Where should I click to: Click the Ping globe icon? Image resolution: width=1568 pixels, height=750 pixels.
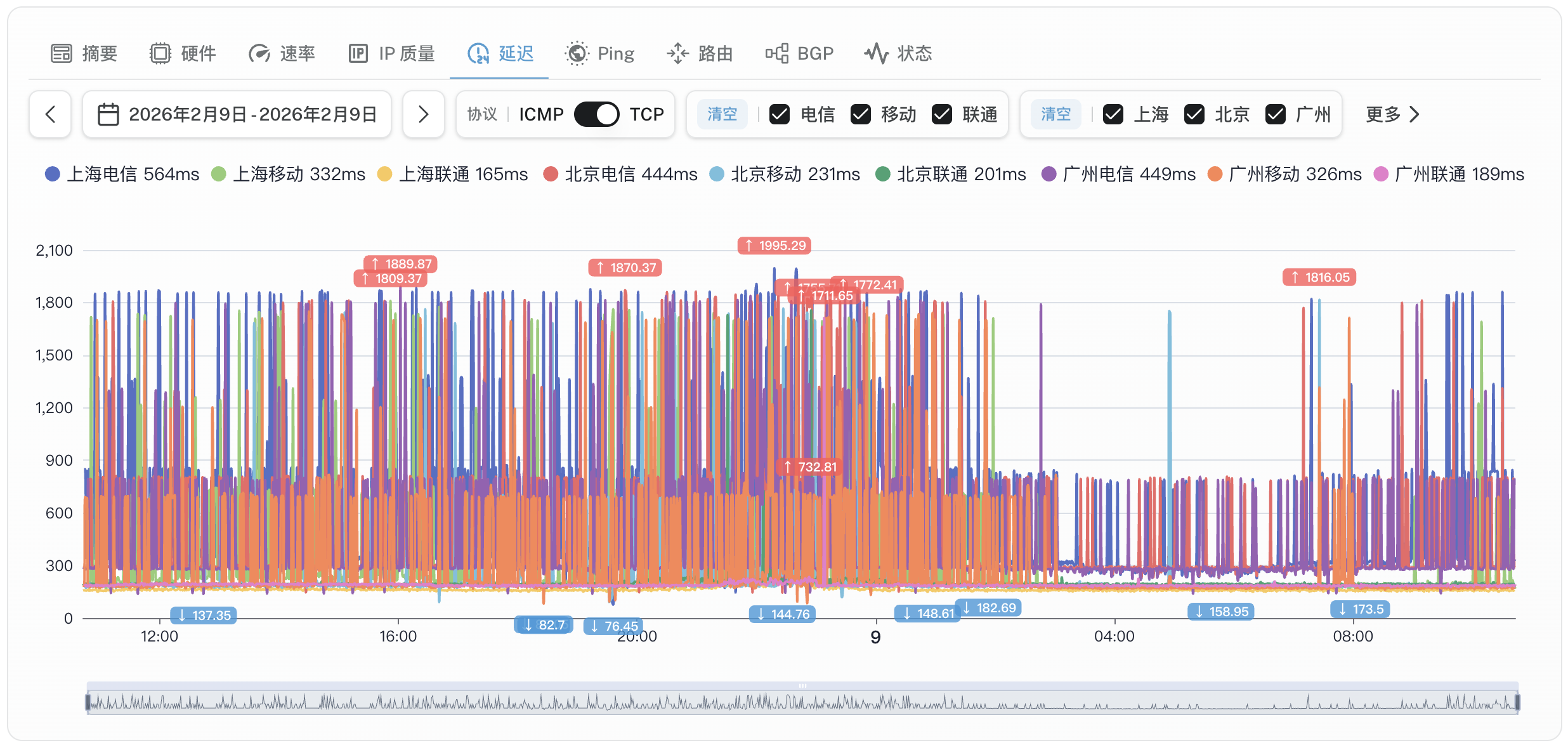tap(577, 53)
